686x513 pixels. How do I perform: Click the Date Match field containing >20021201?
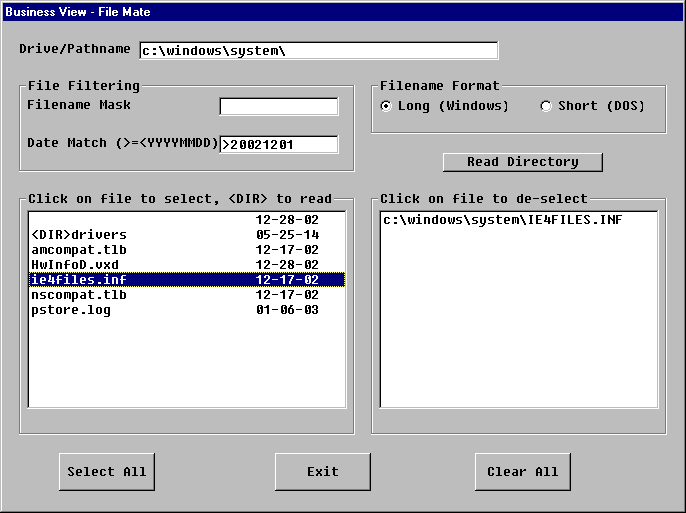(x=279, y=144)
